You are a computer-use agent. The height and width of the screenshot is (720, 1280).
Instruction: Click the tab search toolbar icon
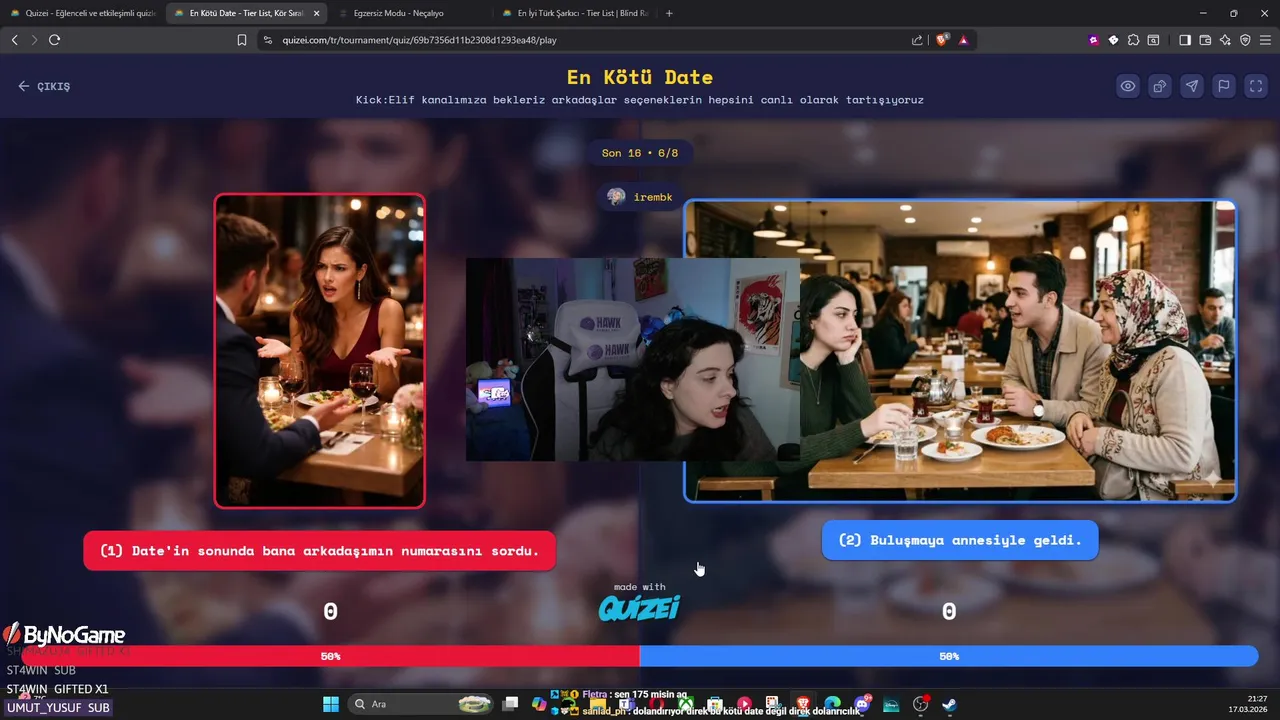pos(1153,40)
